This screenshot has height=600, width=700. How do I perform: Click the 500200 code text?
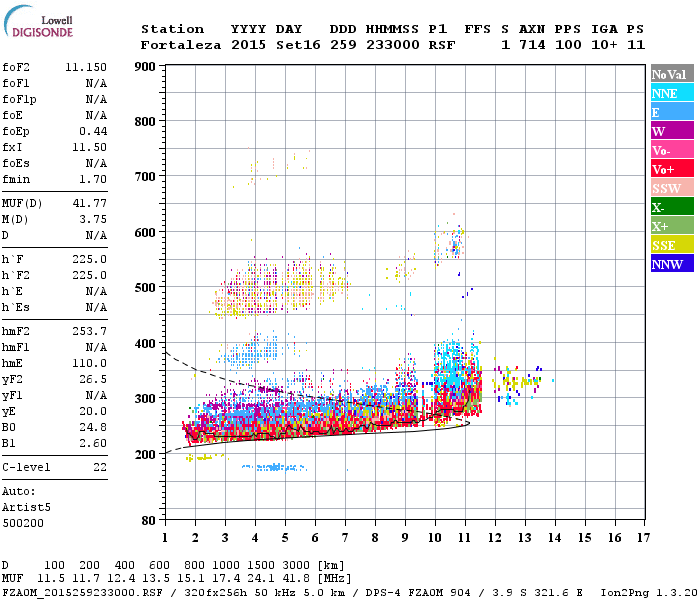[x=23, y=524]
